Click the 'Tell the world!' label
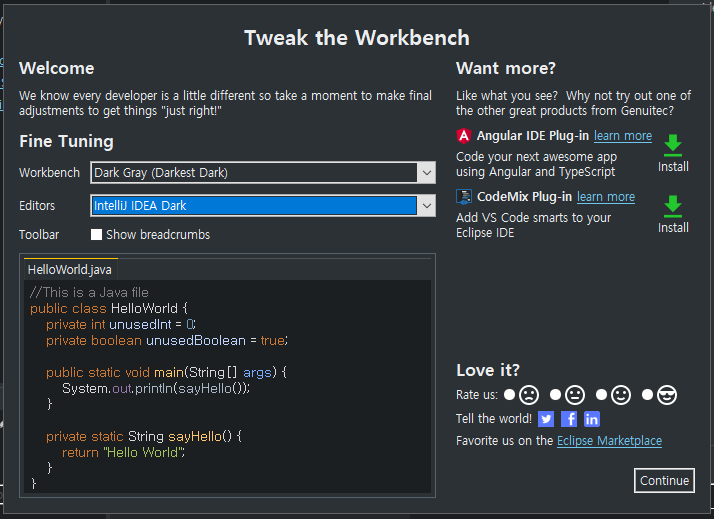The image size is (714, 519). (494, 419)
